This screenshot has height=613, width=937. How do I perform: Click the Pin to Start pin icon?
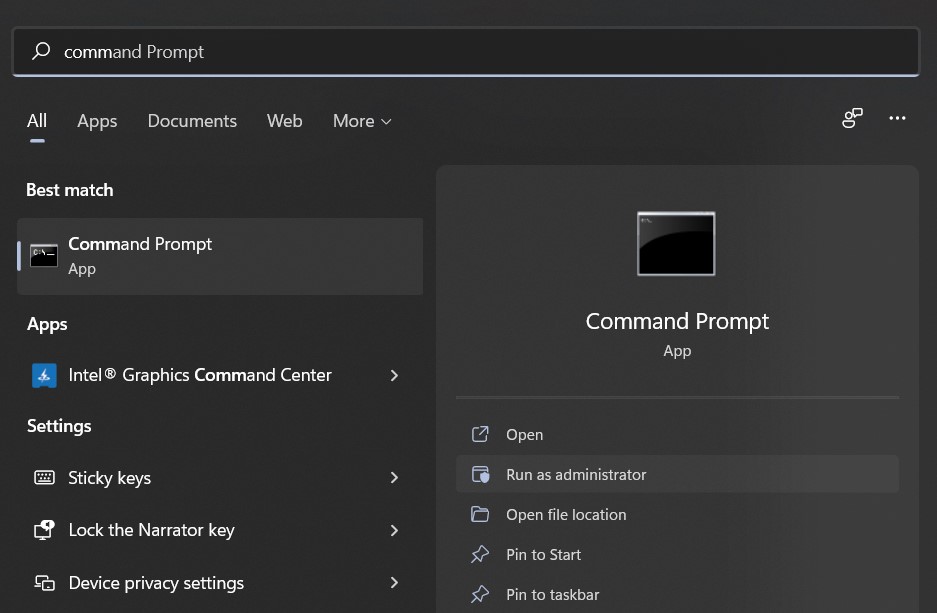click(480, 554)
